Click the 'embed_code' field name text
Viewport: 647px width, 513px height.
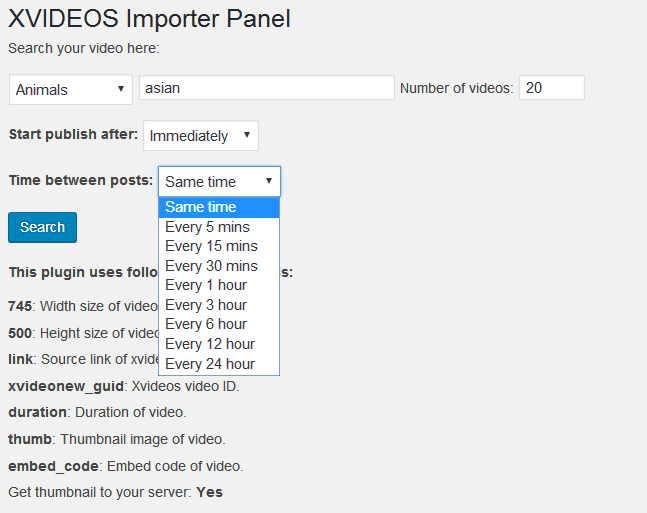click(53, 466)
